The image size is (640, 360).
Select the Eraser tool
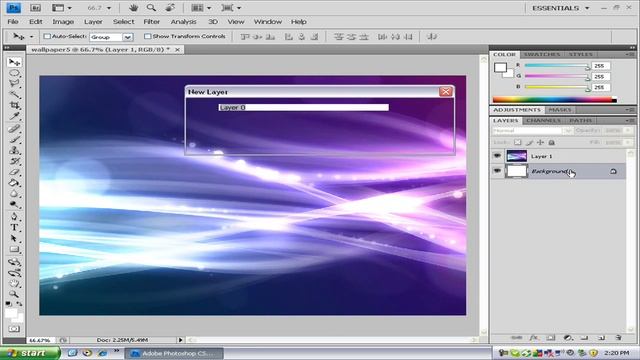click(14, 172)
